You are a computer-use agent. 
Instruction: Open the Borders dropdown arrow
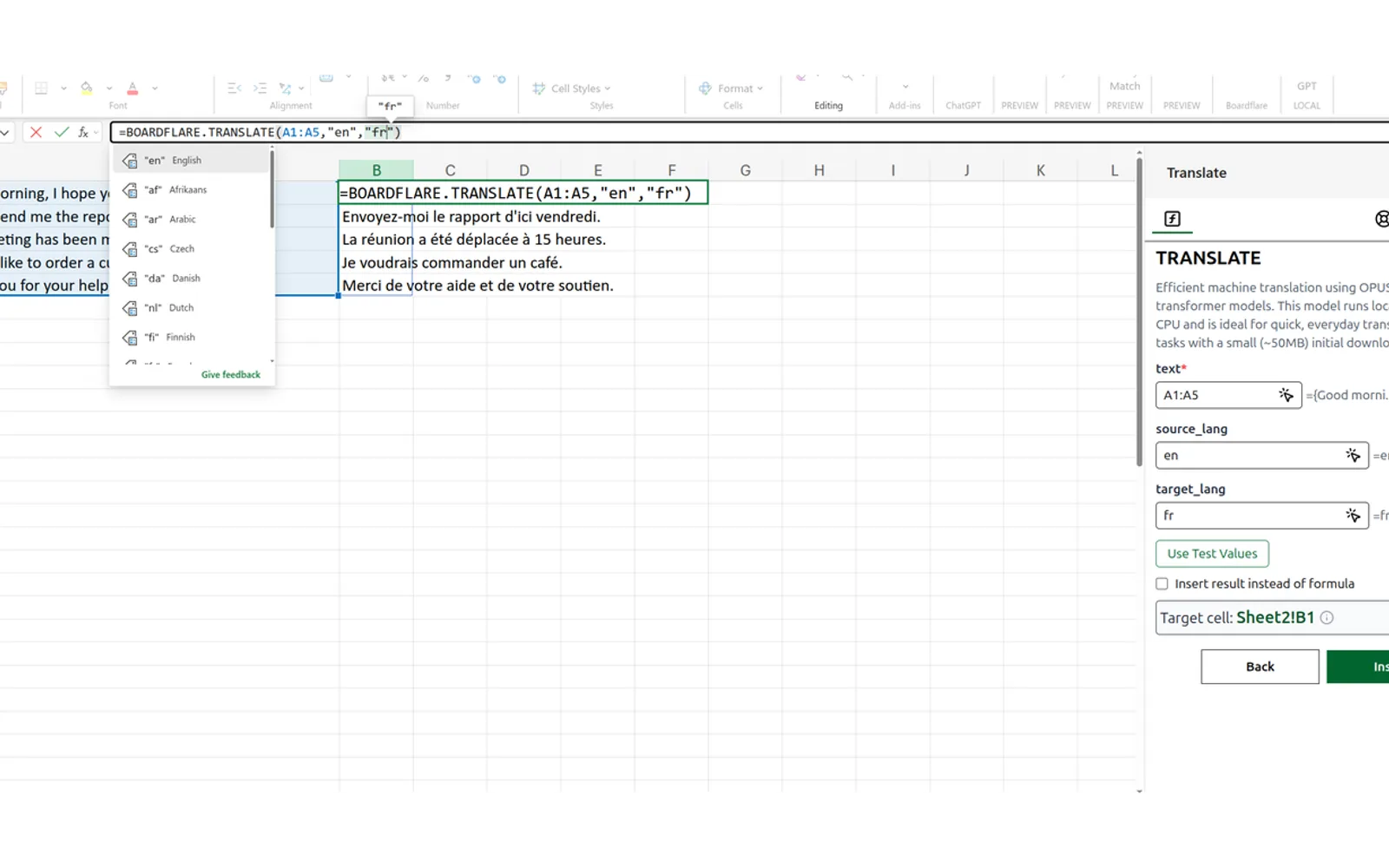pos(63,88)
